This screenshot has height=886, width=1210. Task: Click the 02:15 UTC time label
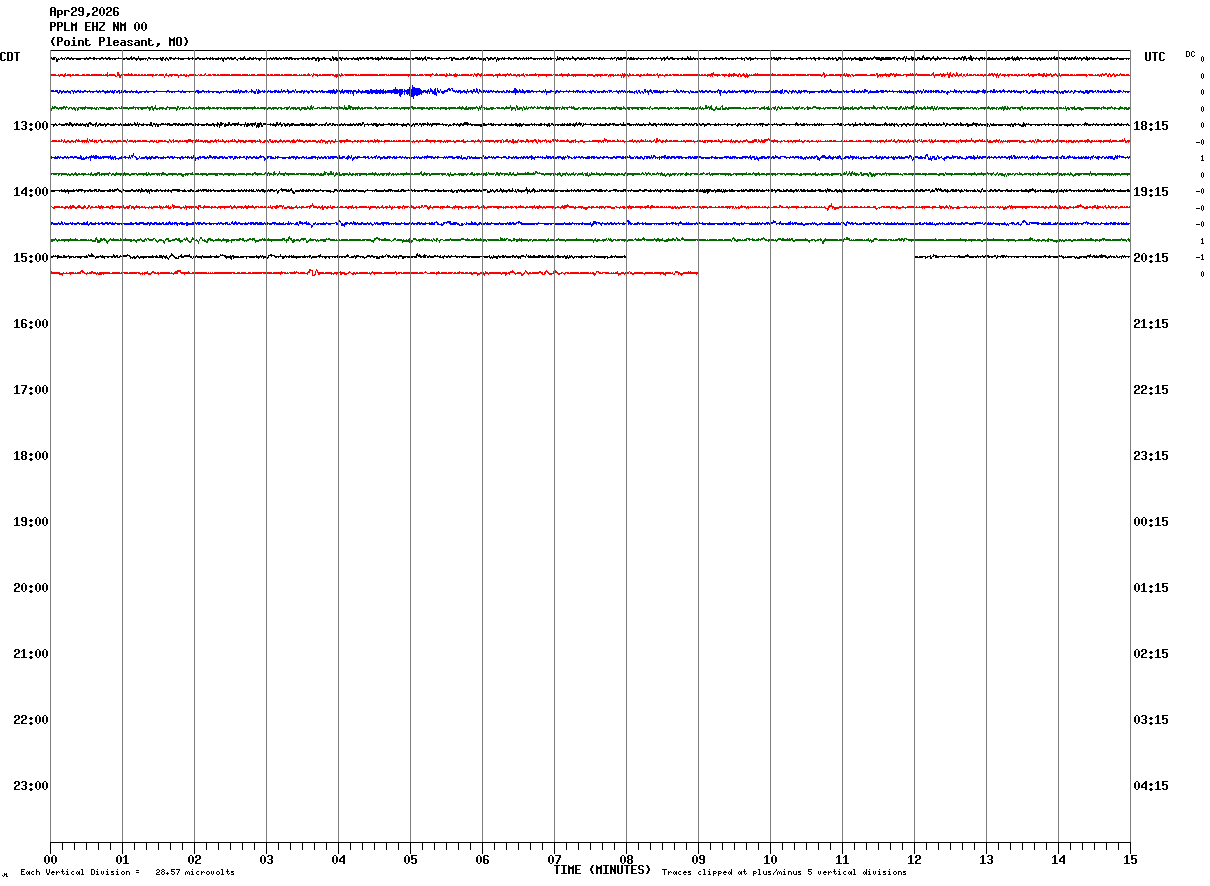pos(1151,653)
